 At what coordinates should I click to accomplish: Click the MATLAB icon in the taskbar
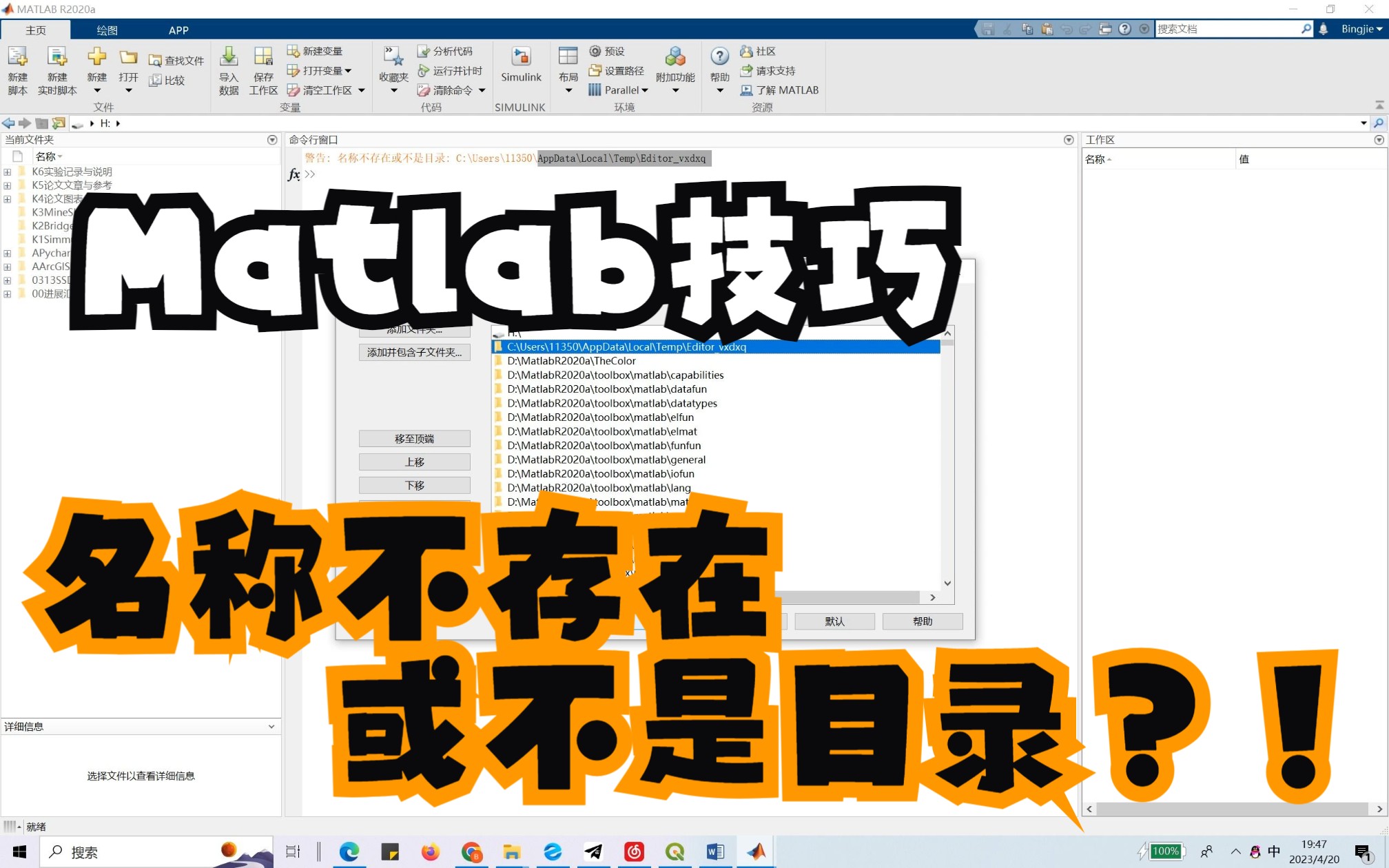(x=756, y=852)
